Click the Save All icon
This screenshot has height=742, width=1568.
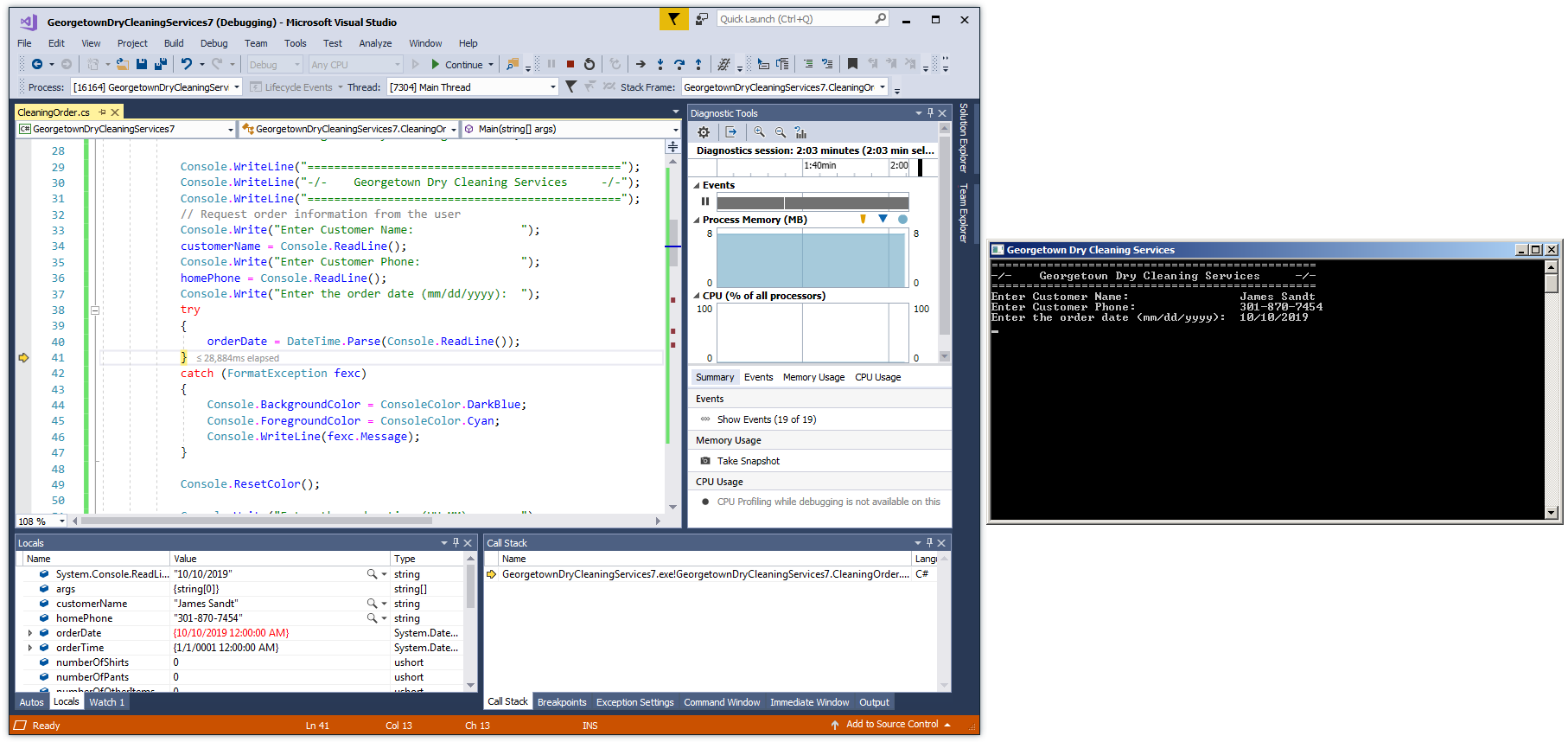160,64
